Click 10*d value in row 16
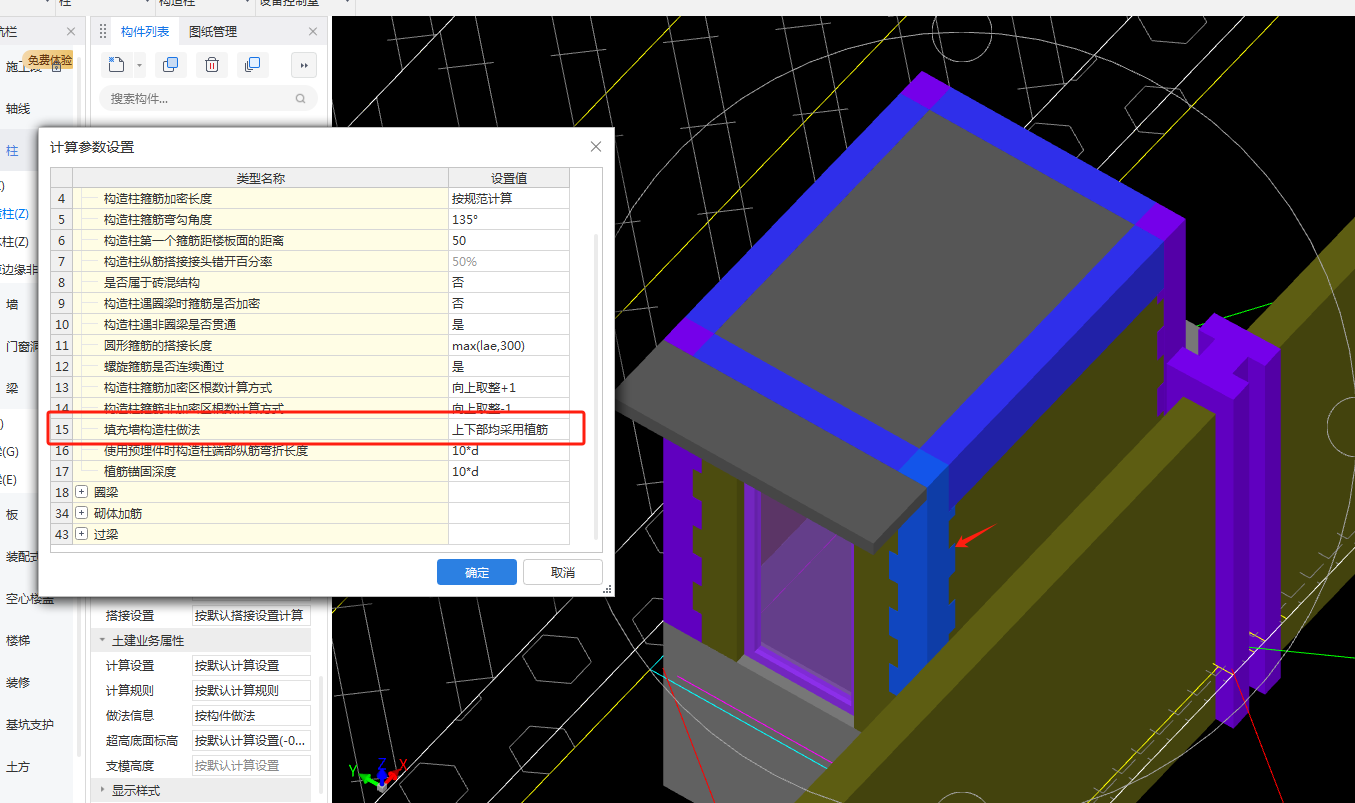 [509, 450]
